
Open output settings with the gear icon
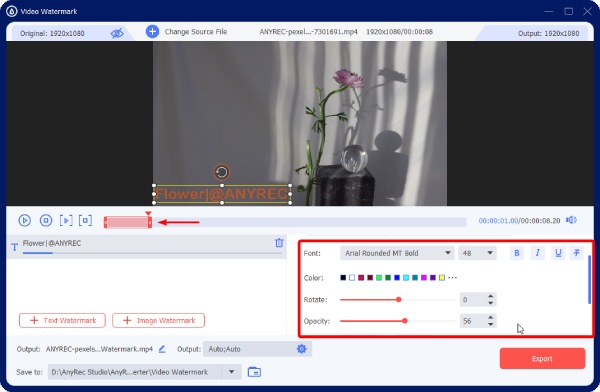click(302, 349)
